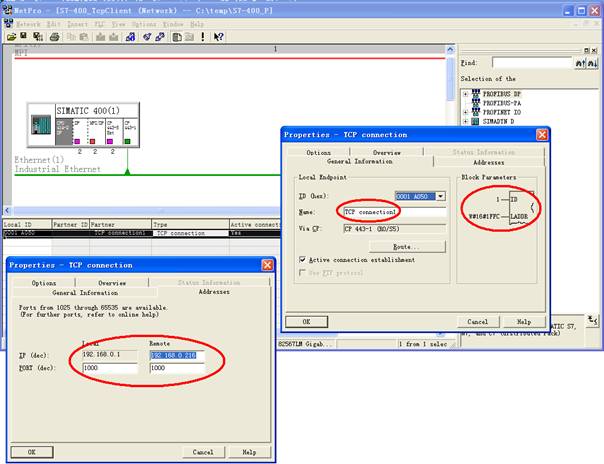The height and width of the screenshot is (464, 604).
Task: Open the Help menu
Action: [x=197, y=24]
